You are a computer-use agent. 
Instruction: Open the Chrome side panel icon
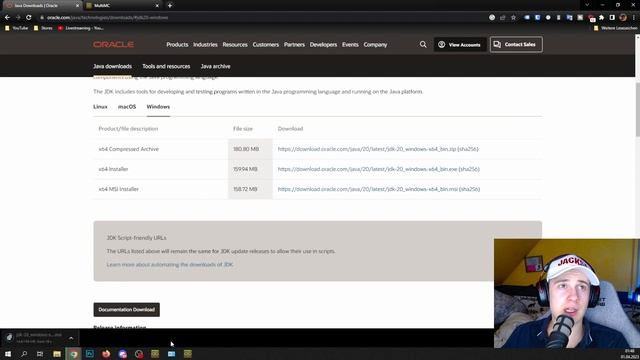click(x=612, y=18)
